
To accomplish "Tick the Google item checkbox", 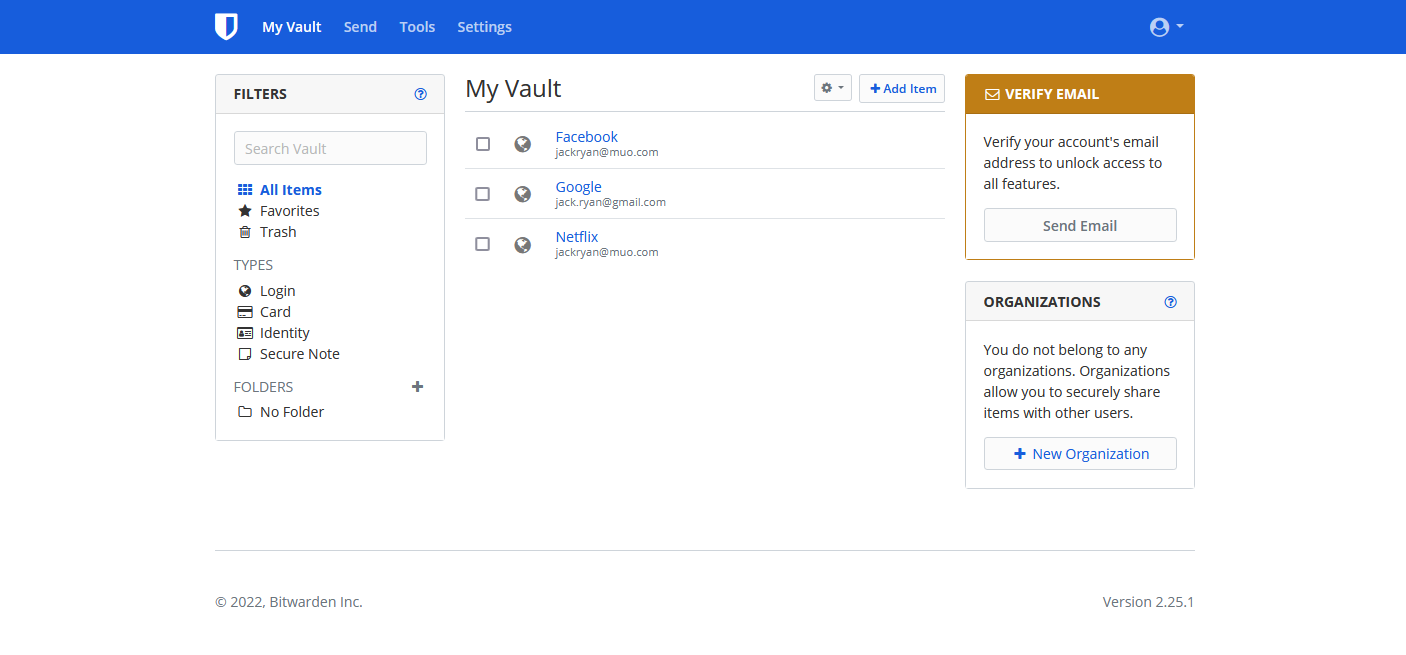I will click(483, 194).
